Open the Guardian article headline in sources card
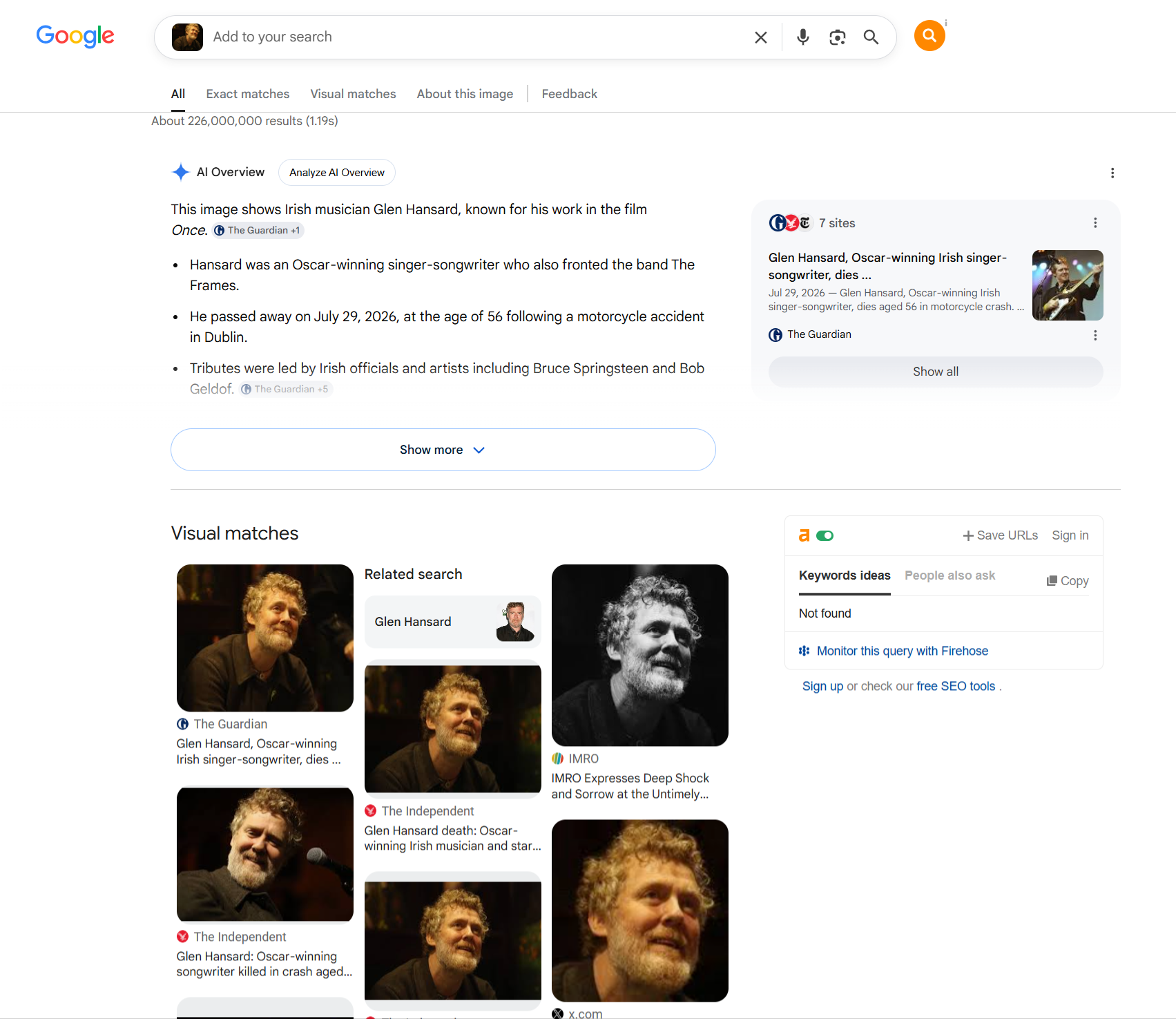Viewport: 1176px width, 1019px height. (x=887, y=266)
